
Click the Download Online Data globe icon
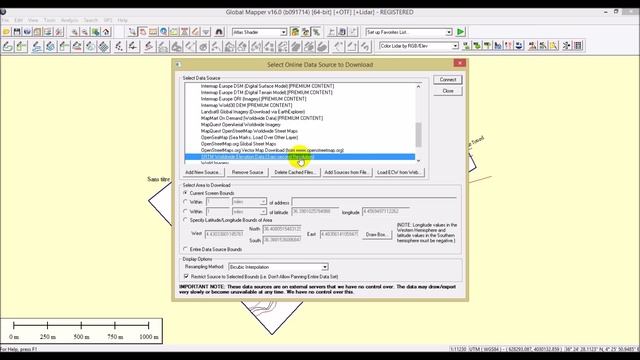(27, 32)
